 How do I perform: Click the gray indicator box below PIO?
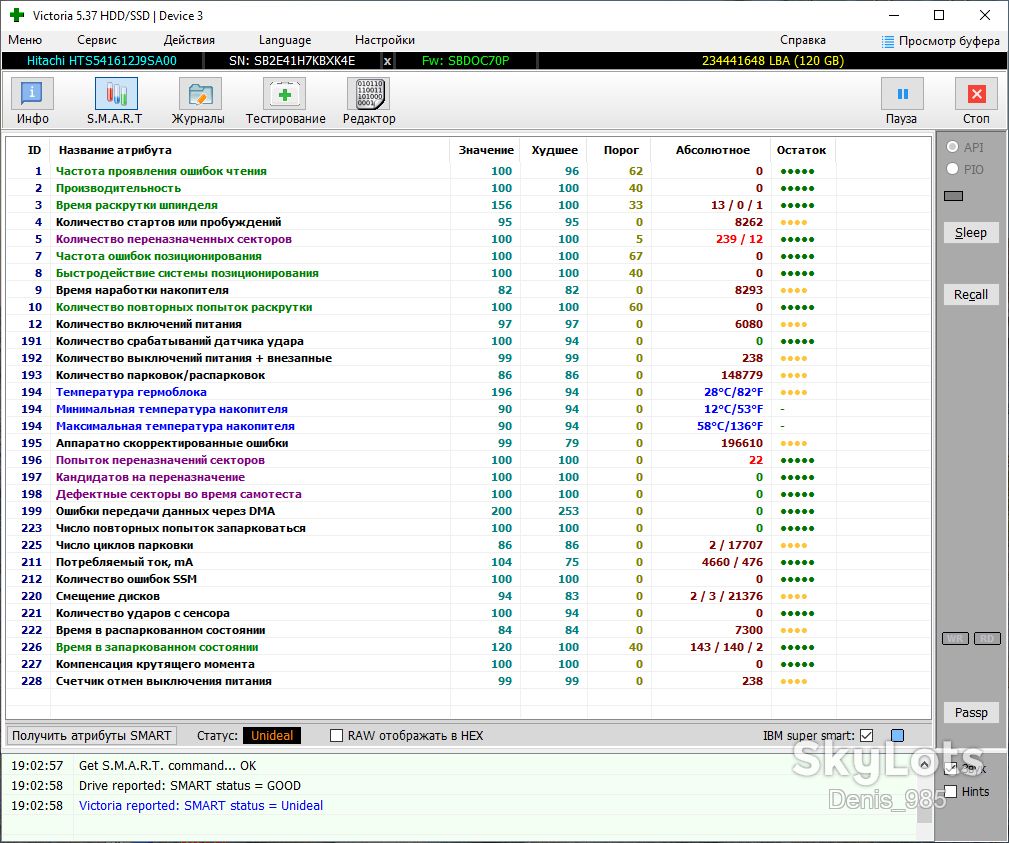click(954, 196)
